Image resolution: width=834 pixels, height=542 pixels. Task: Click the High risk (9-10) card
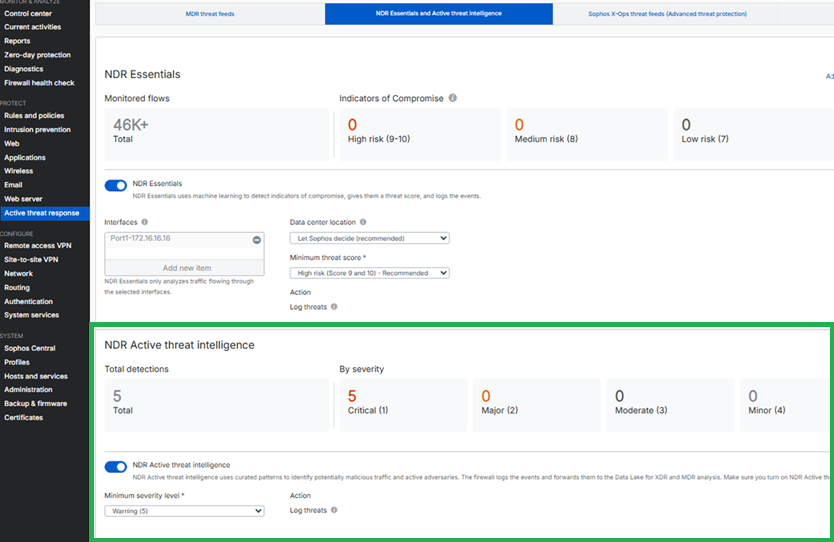coord(416,132)
